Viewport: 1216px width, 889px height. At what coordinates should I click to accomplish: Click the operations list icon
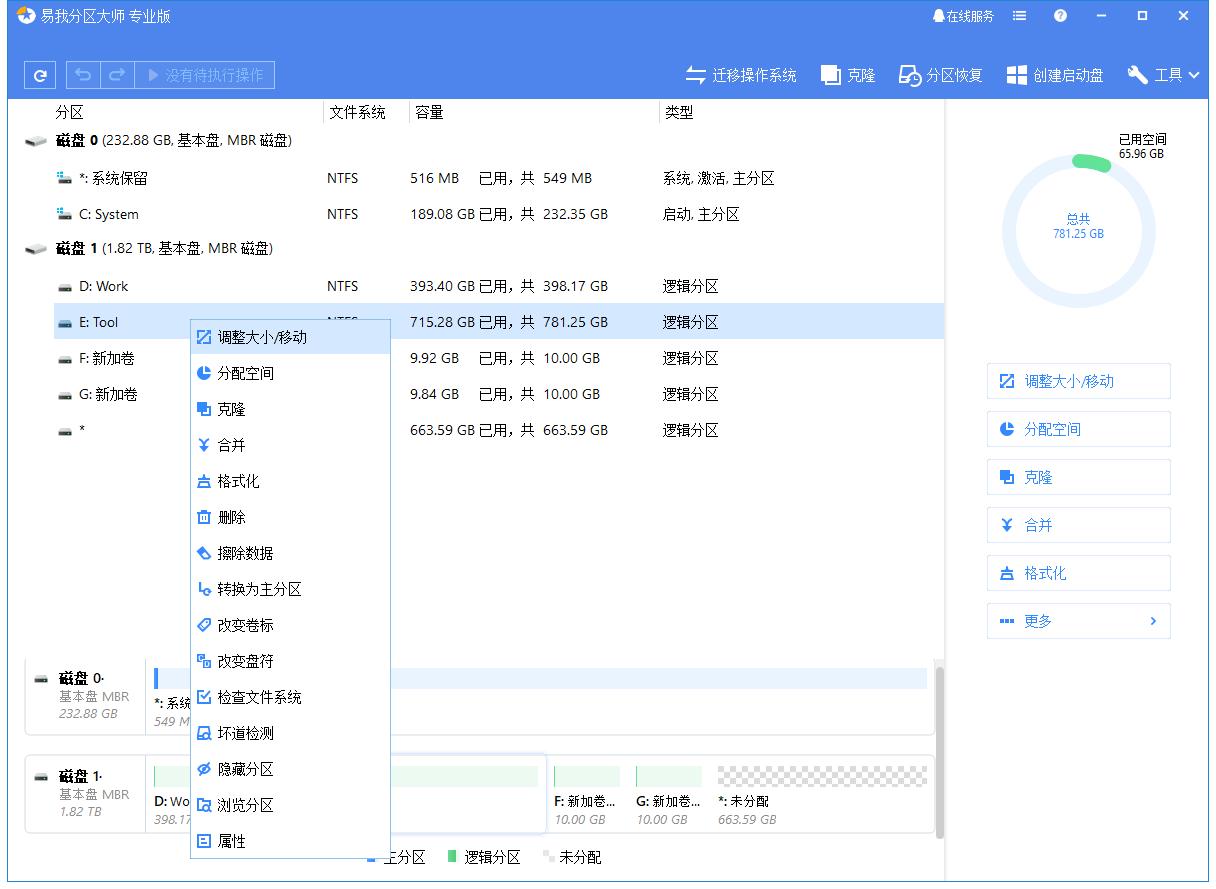click(x=1018, y=15)
